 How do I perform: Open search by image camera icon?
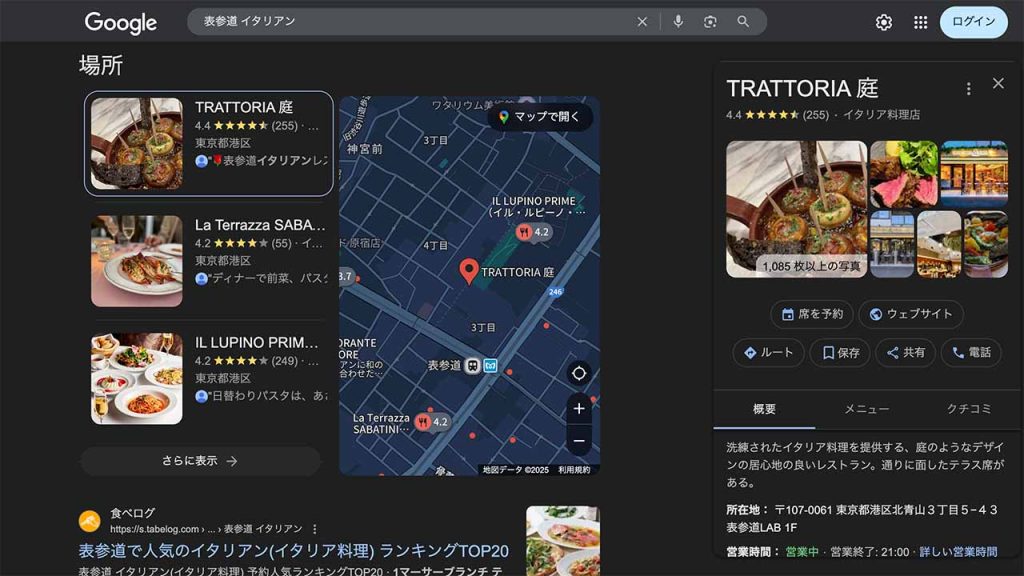tap(710, 22)
